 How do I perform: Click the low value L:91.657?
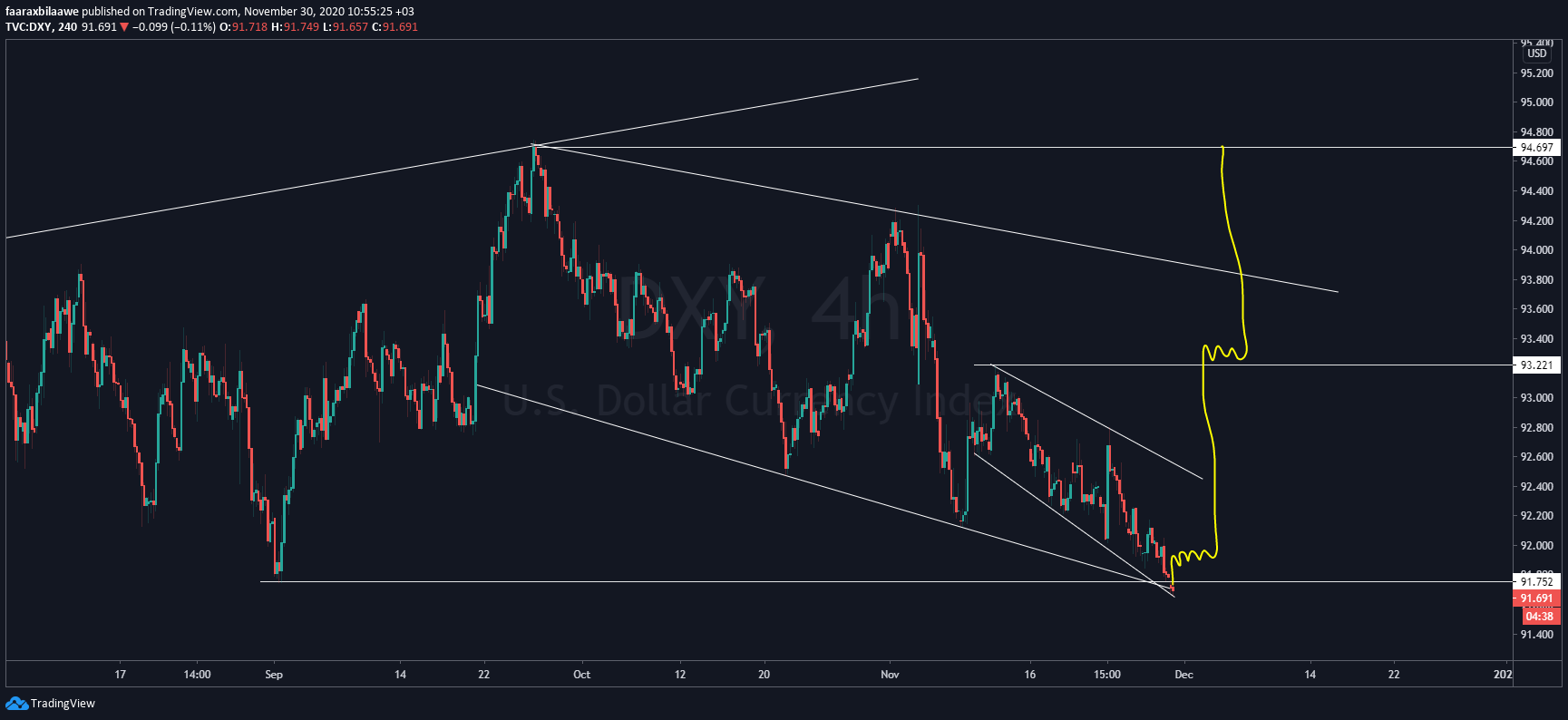[346, 27]
